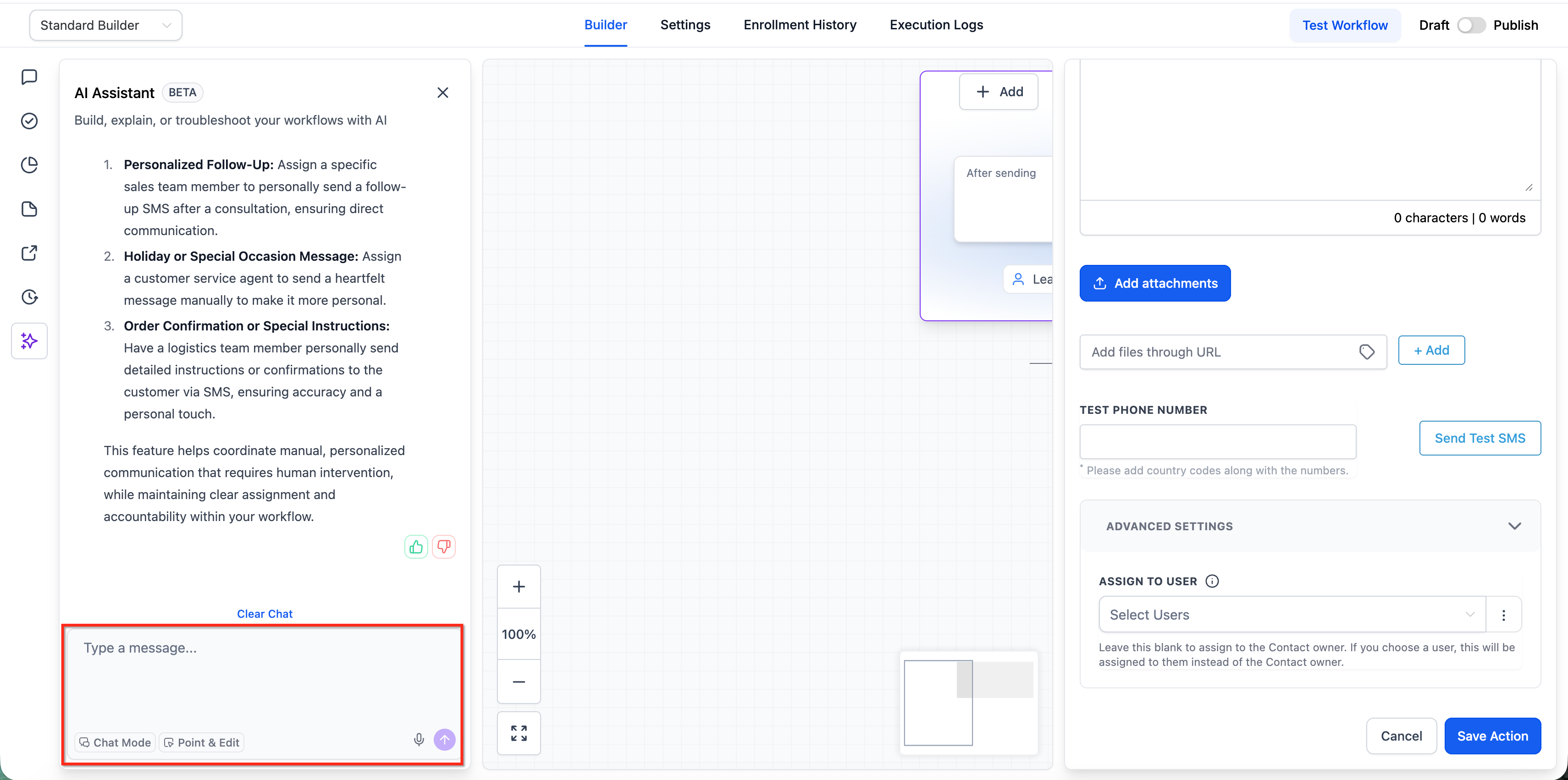Click the microphone icon in chat box
This screenshot has height=780, width=1568.
(x=419, y=739)
